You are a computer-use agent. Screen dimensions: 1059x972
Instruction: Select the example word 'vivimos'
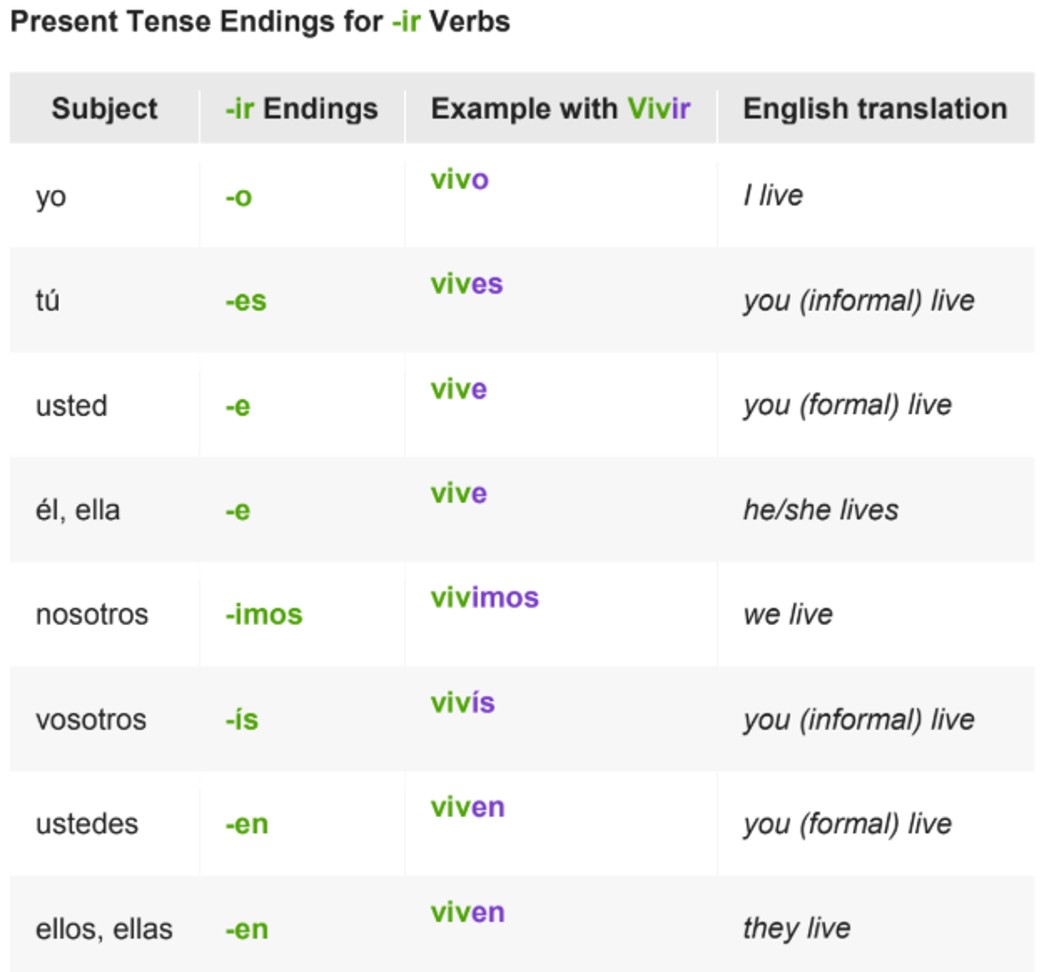pos(484,598)
